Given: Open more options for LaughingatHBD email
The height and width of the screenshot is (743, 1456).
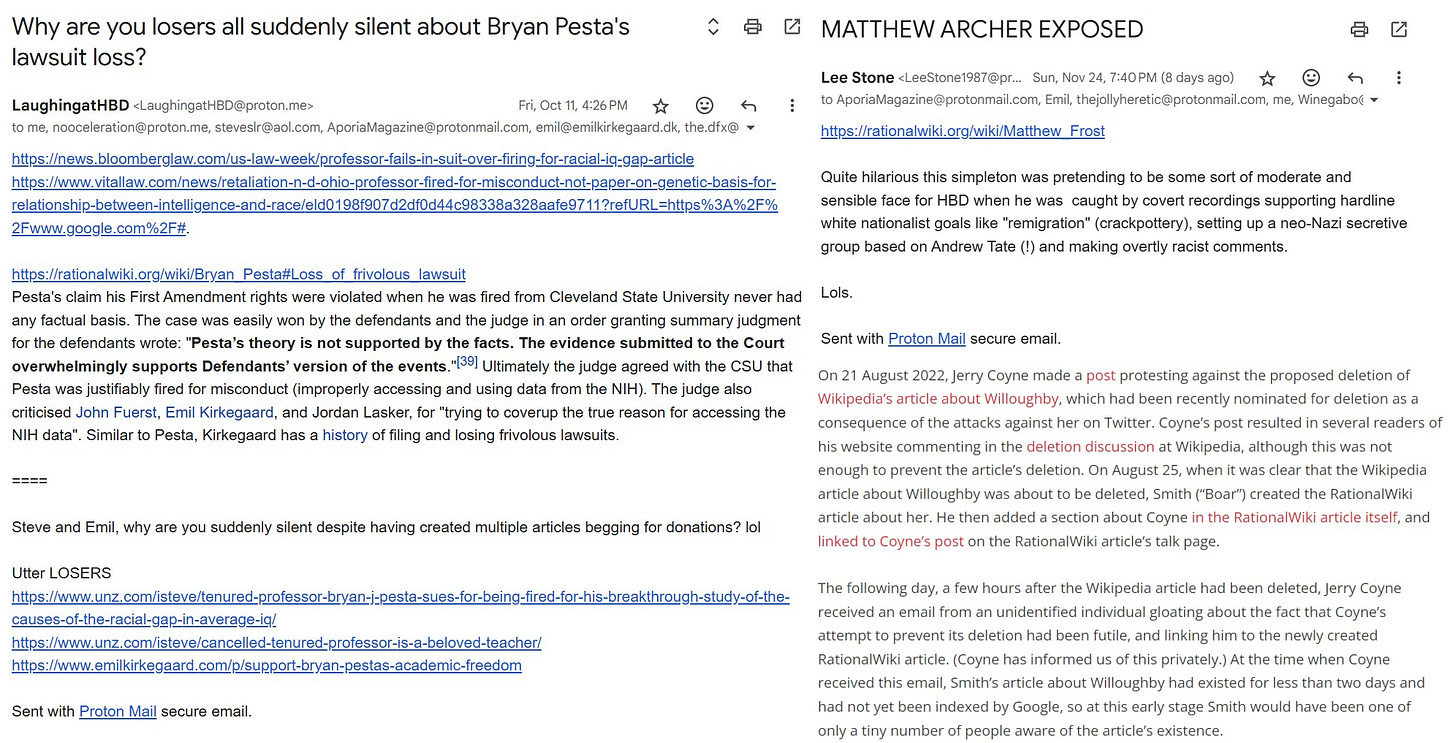Looking at the screenshot, I should 792,105.
